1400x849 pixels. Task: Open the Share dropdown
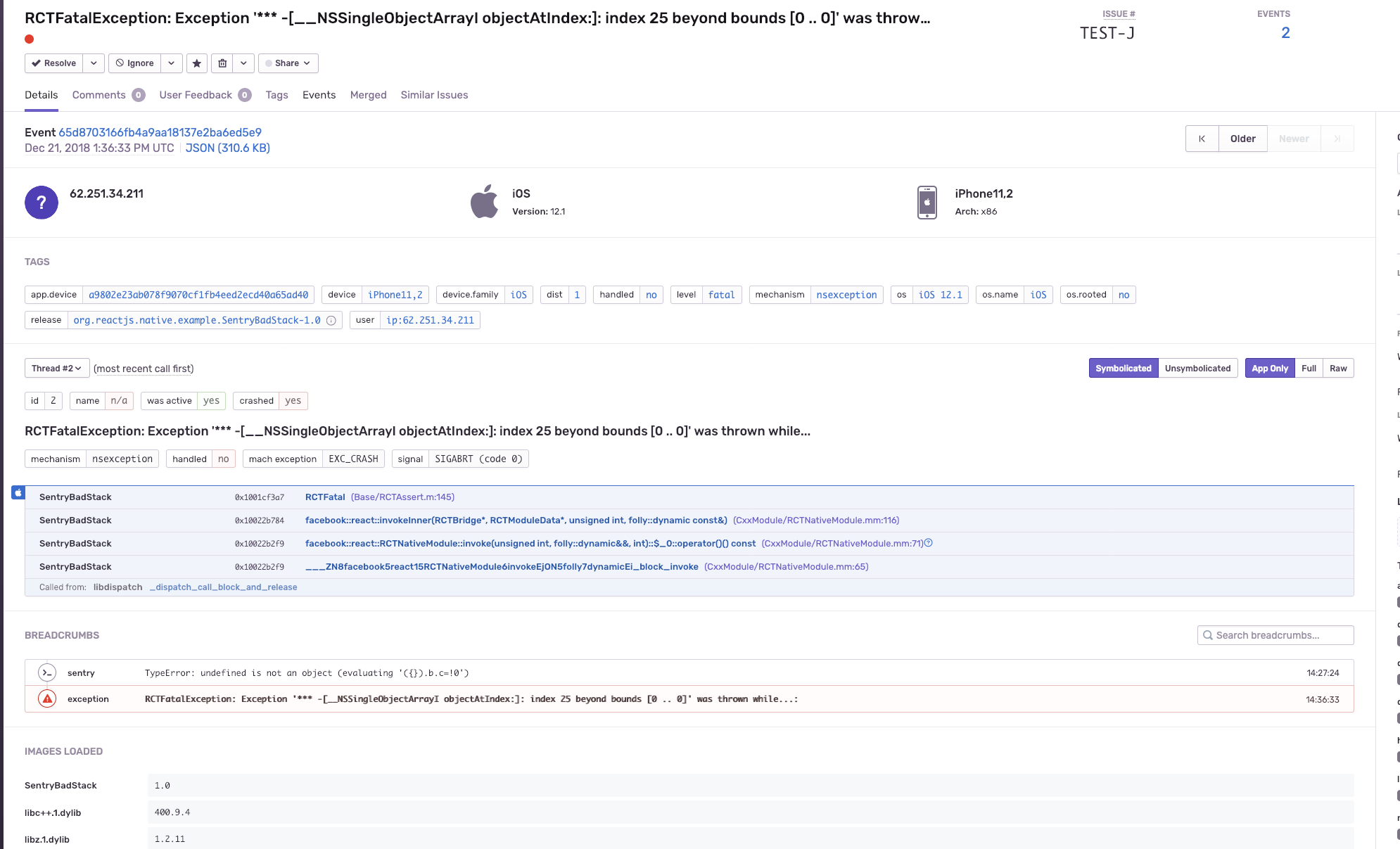[x=288, y=63]
